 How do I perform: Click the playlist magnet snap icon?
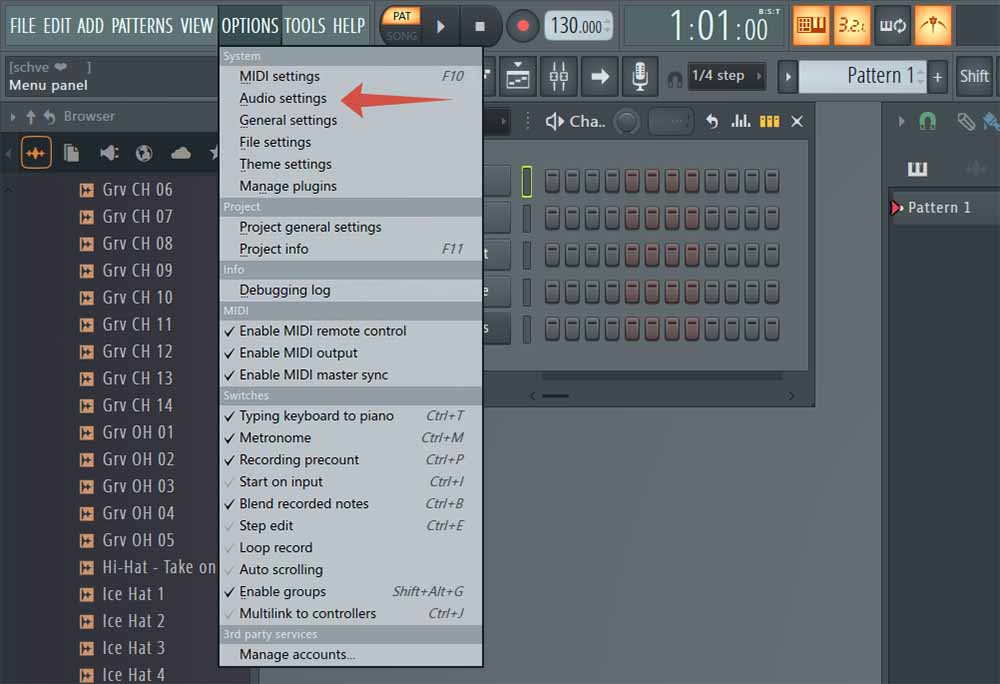pos(928,121)
